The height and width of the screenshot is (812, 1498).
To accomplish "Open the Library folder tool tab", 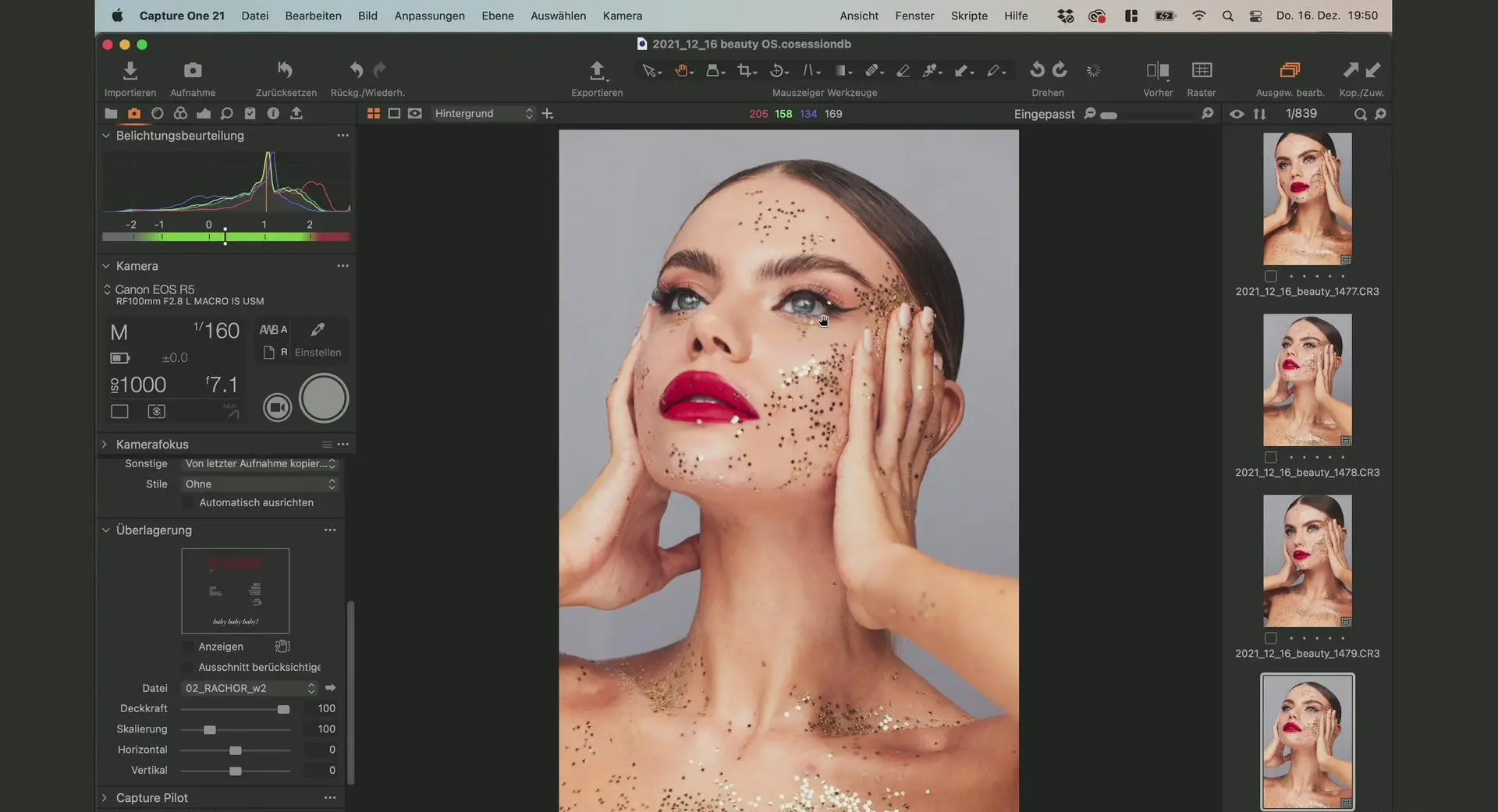I will 111,114.
